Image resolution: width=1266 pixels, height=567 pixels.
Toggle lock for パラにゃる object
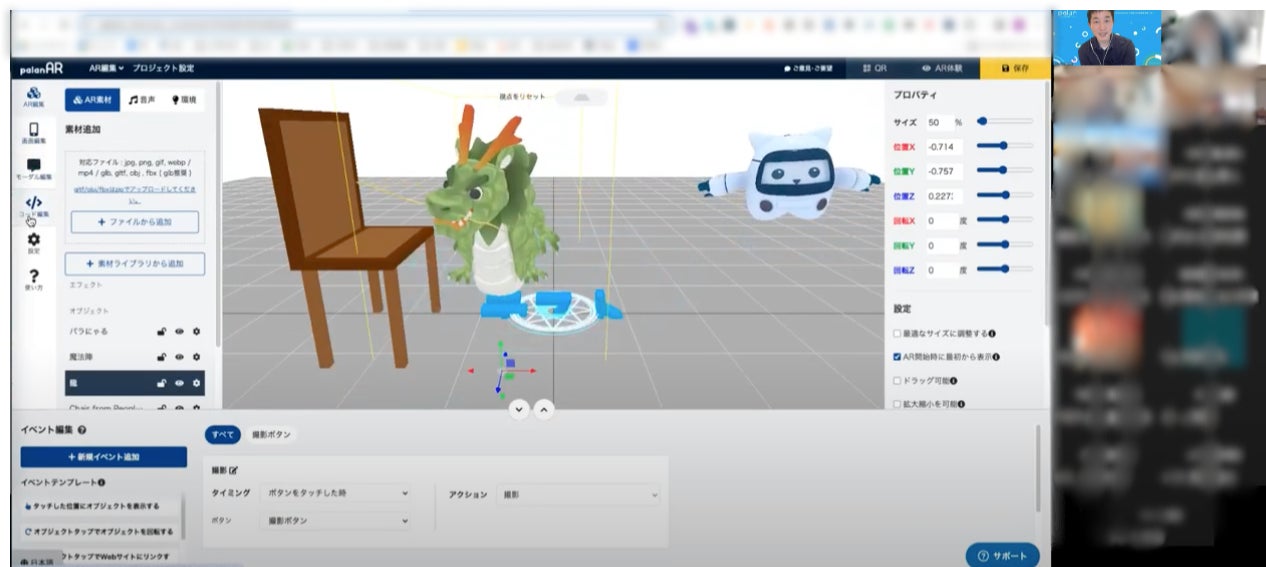click(160, 331)
